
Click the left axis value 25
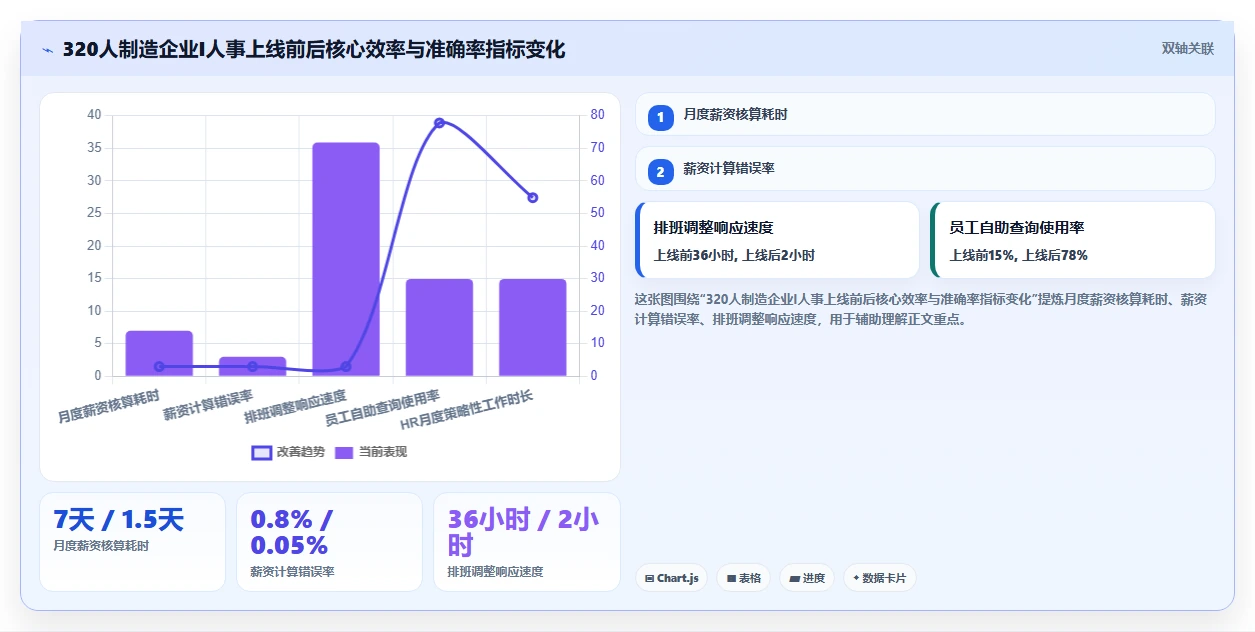(x=94, y=213)
